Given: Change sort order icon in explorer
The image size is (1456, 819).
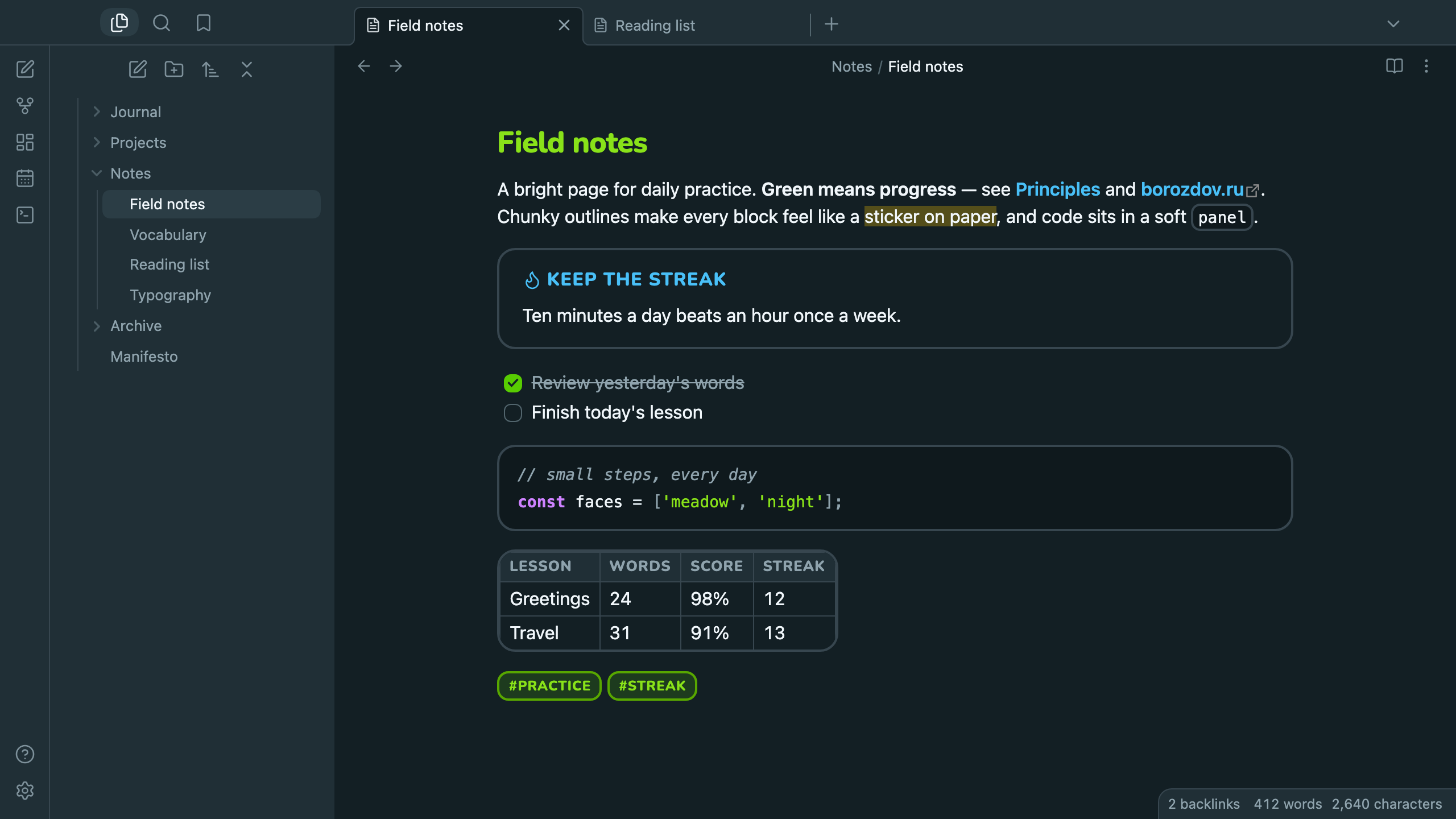Looking at the screenshot, I should 210,69.
